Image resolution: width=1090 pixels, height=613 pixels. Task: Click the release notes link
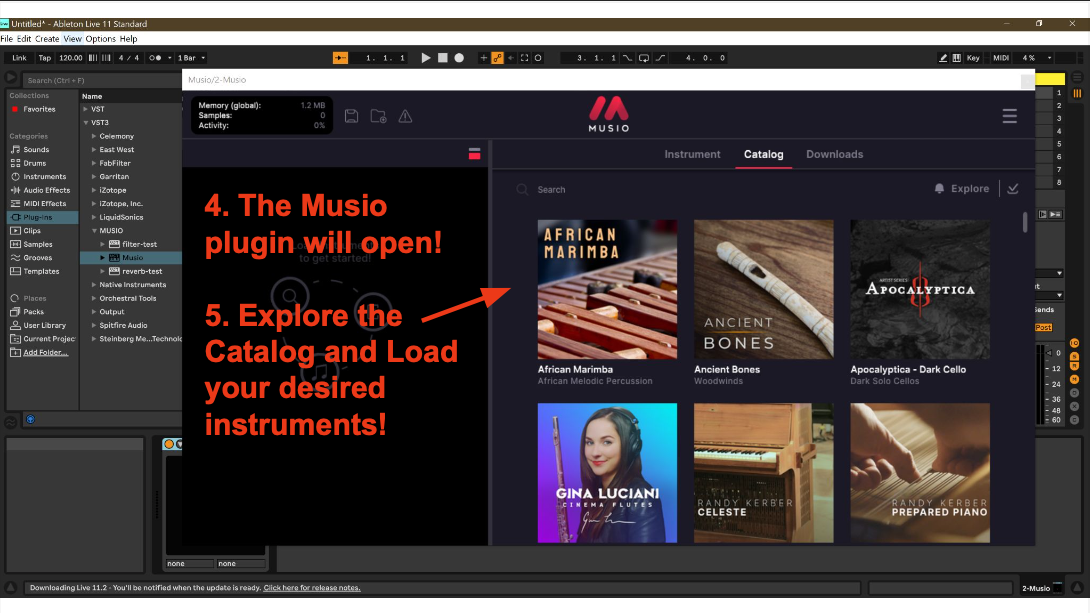click(x=312, y=588)
